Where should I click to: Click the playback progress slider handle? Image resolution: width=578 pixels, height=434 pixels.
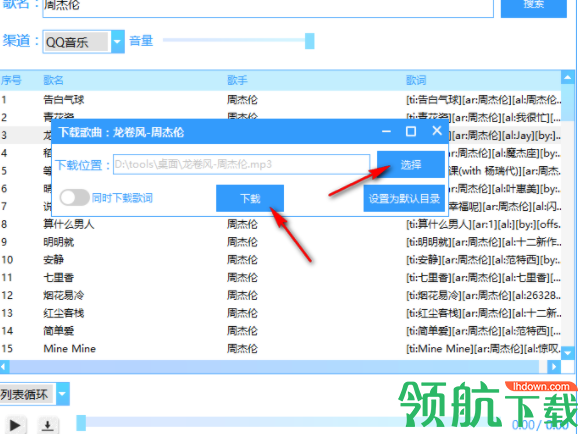click(81, 423)
